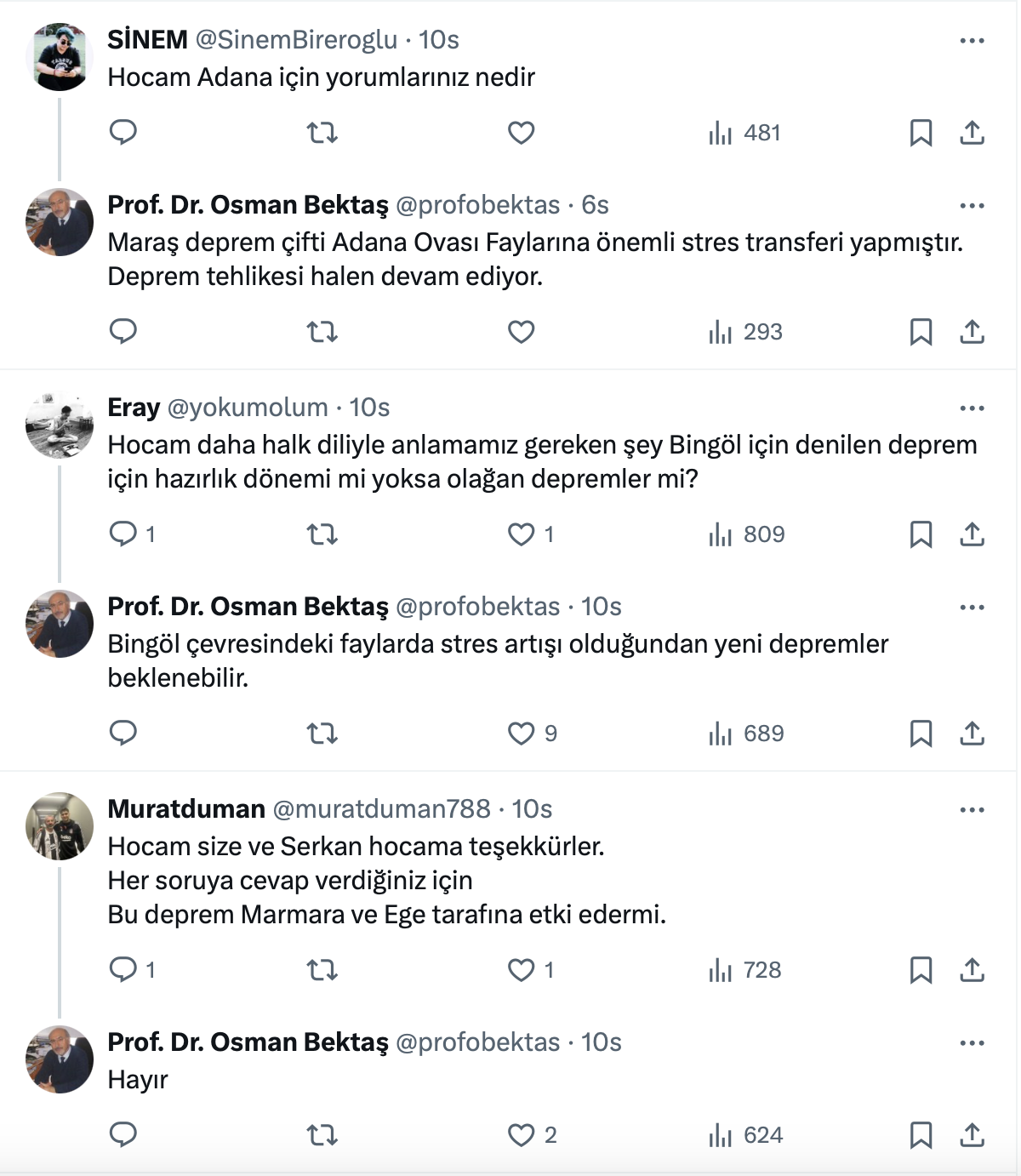The width and height of the screenshot is (1021, 1176).
Task: Open Muratduman's profile name link
Action: click(x=186, y=809)
